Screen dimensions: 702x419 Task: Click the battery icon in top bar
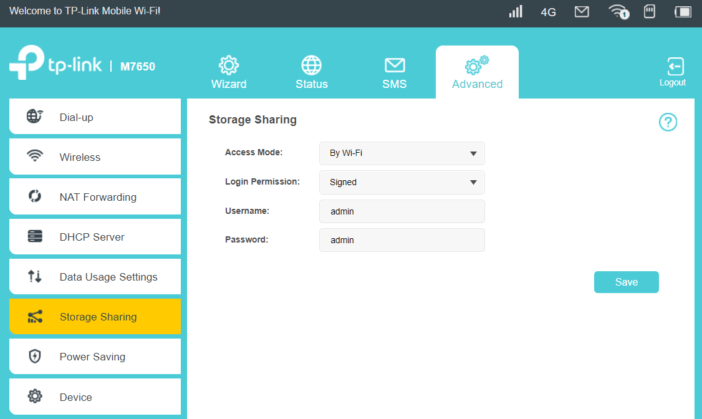[682, 12]
